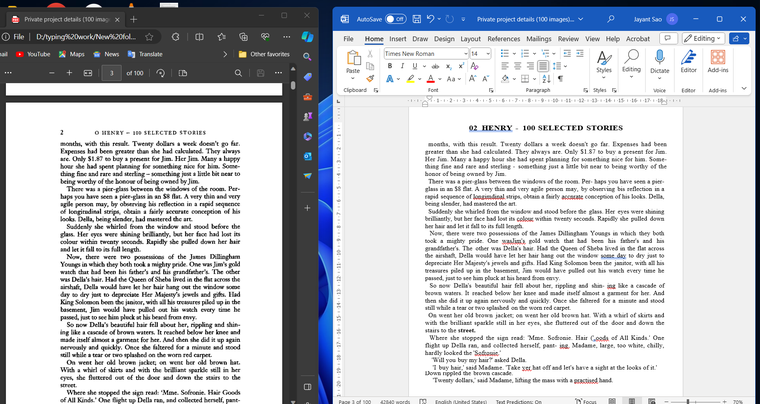The width and height of the screenshot is (760, 404).
Task: Adjust the Word zoom slider
Action: point(689,401)
